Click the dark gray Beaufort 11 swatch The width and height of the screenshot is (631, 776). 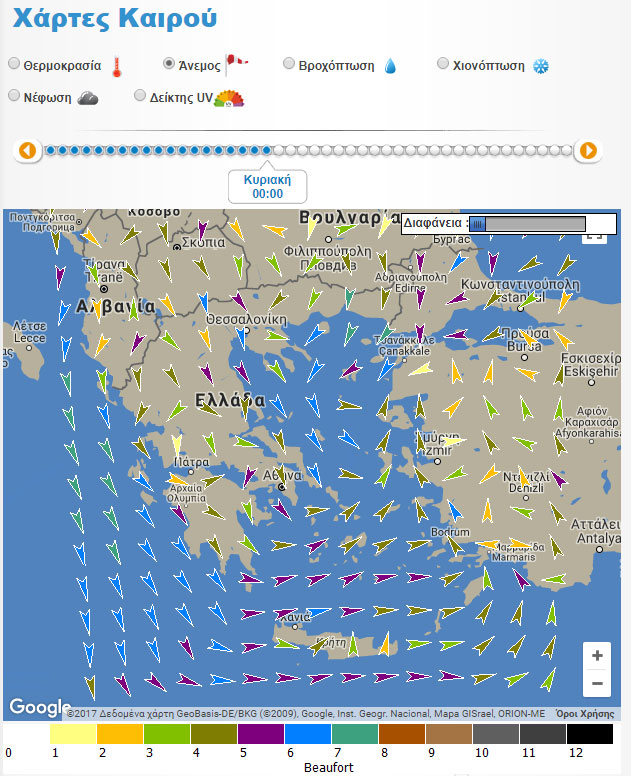(543, 734)
